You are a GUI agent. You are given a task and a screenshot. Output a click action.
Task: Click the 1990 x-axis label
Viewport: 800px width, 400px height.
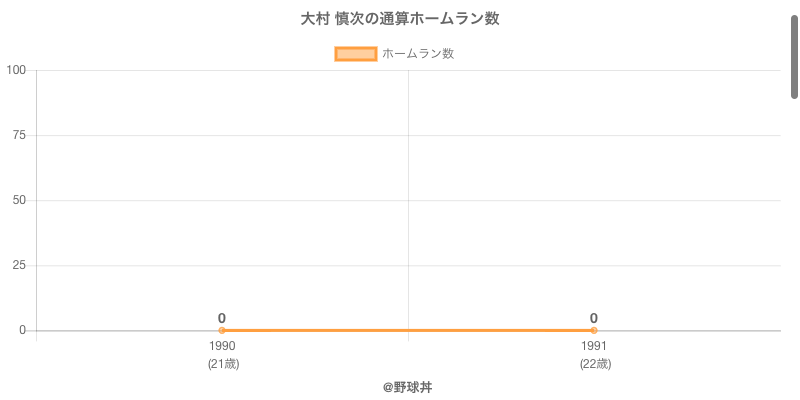222,346
